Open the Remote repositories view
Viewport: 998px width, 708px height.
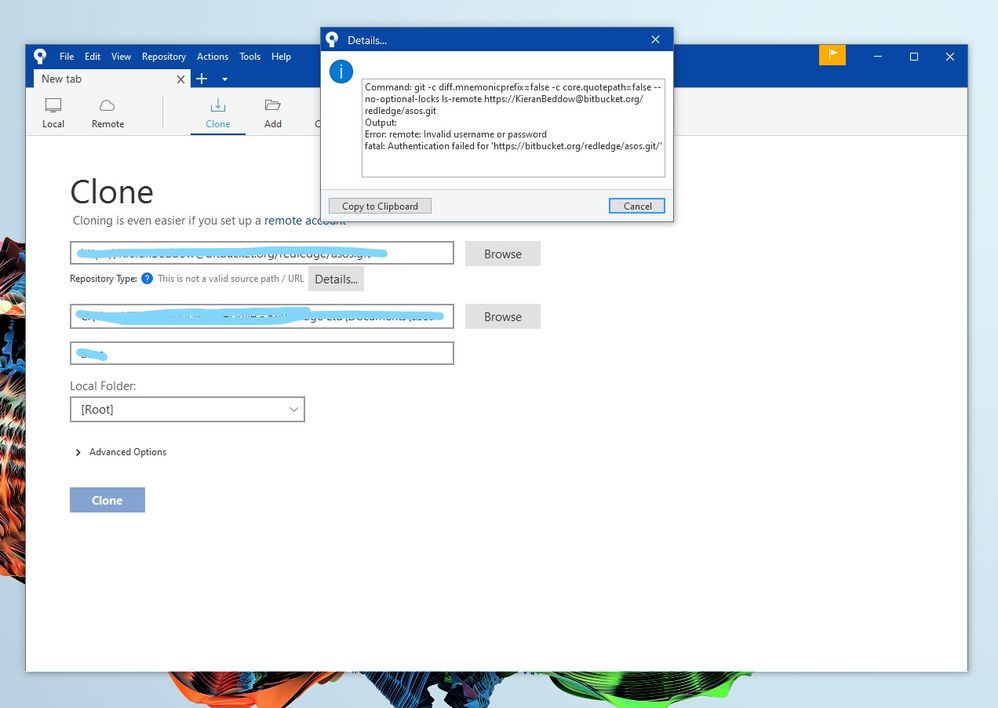(108, 113)
